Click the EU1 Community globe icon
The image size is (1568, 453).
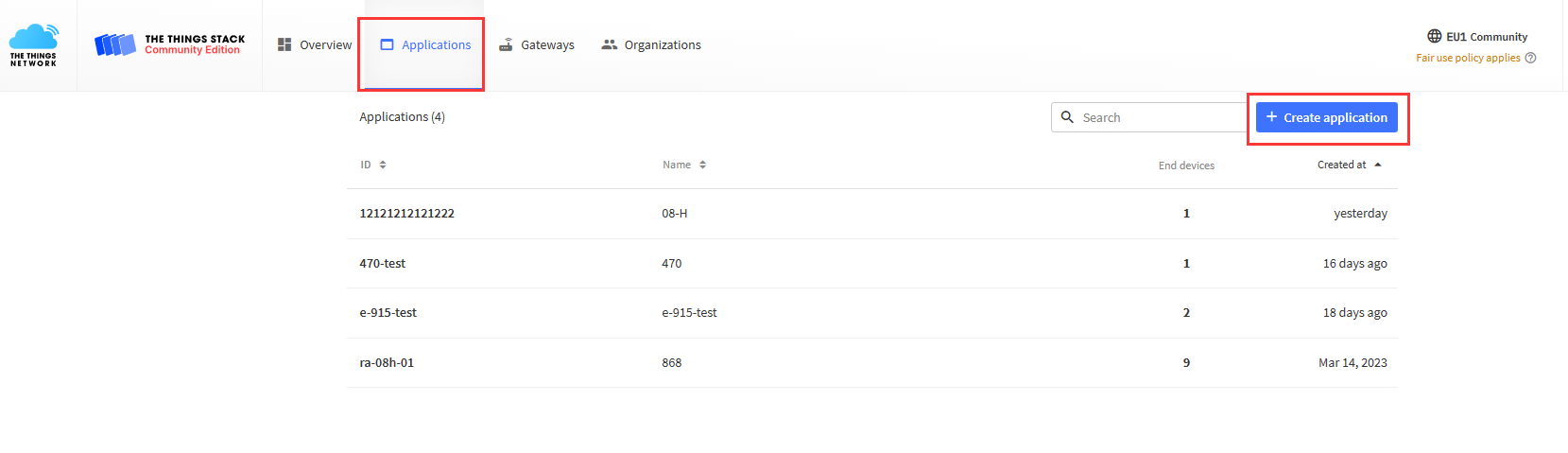pyautogui.click(x=1434, y=37)
